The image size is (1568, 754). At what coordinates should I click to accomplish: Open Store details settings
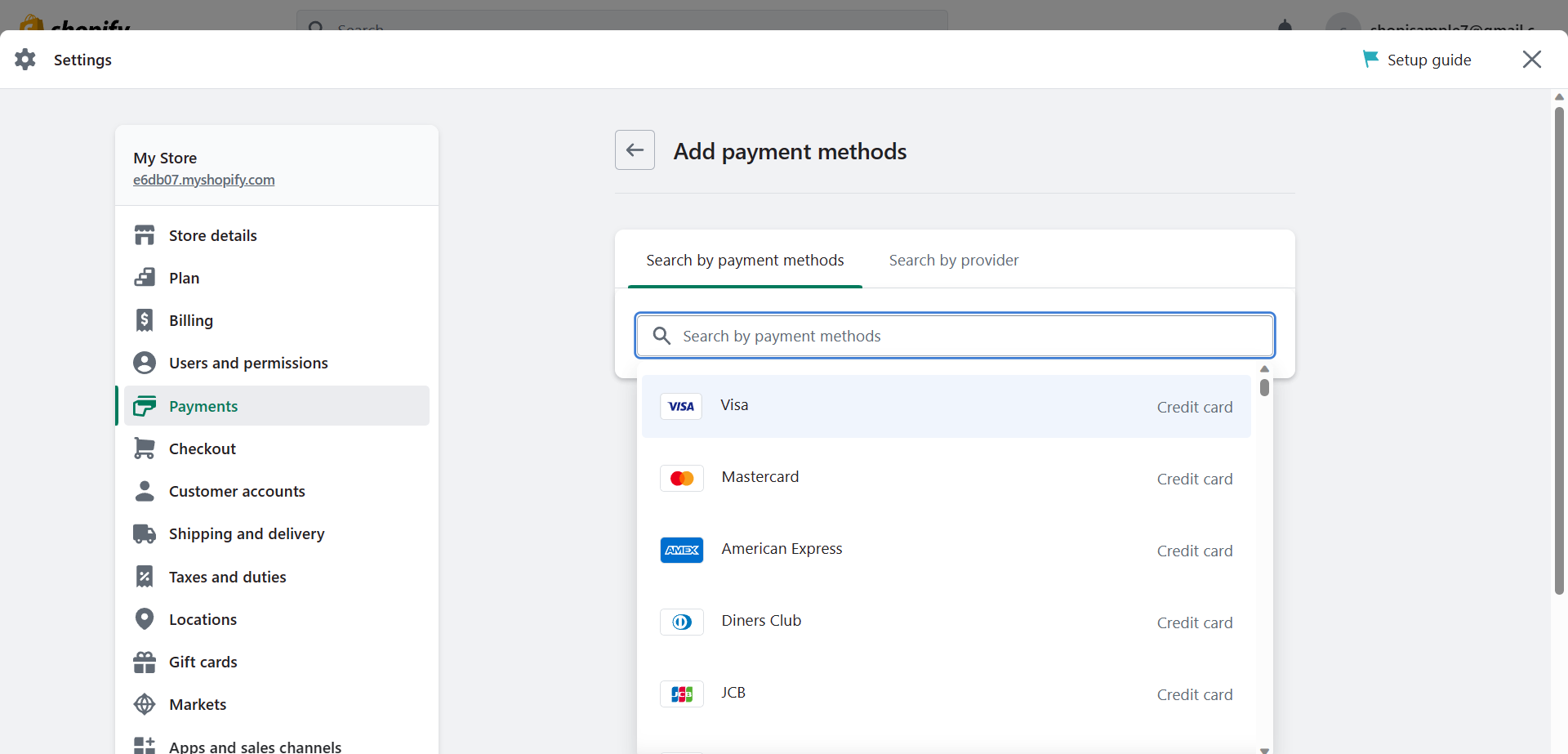(x=277, y=235)
